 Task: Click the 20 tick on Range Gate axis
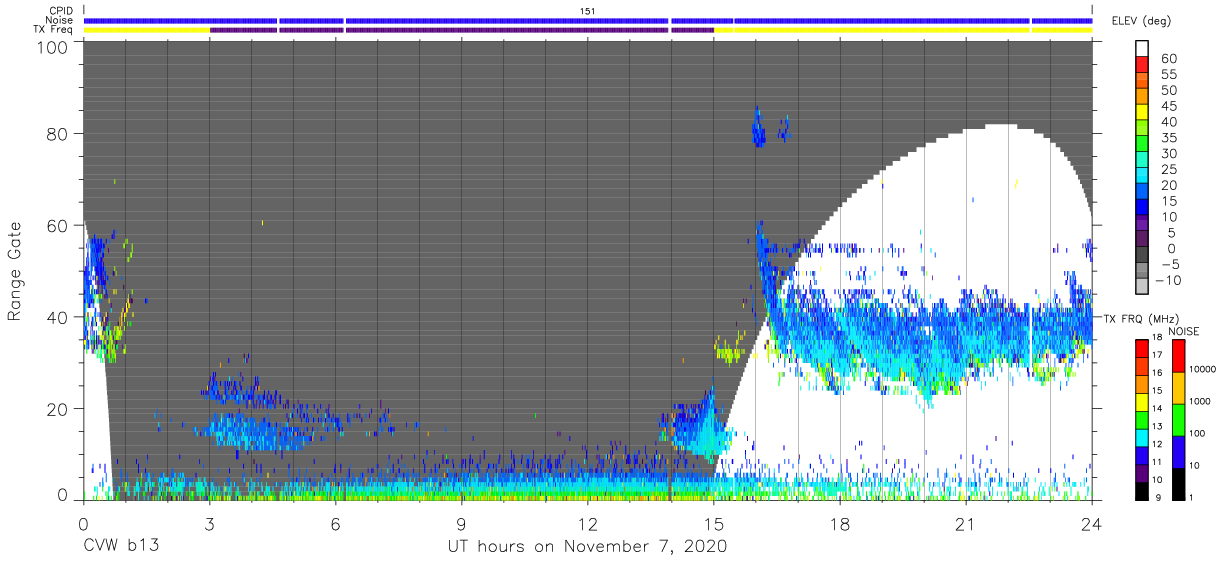tap(57, 409)
